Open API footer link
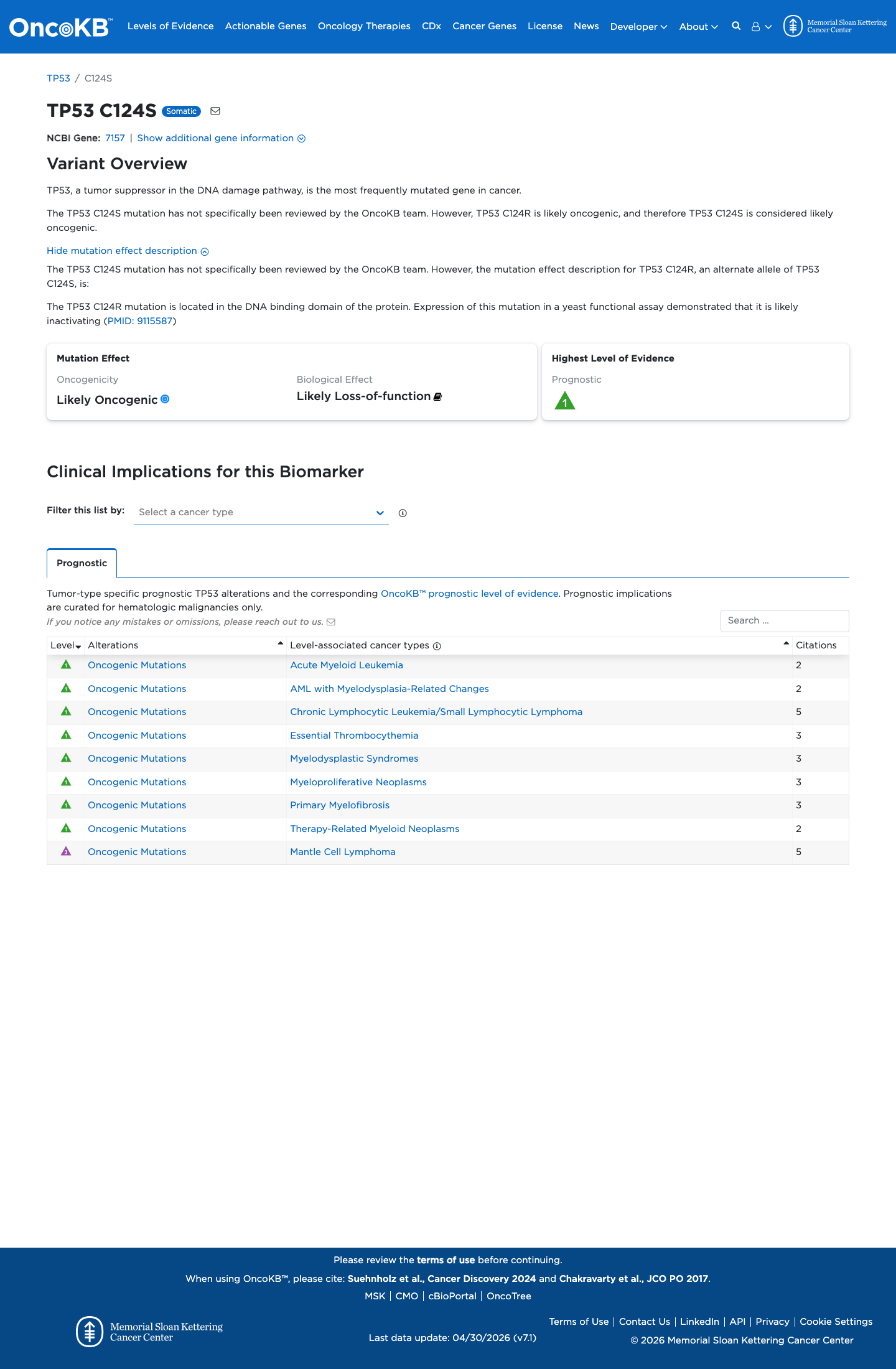Screen dimensions: 896x1369 pos(737,1322)
